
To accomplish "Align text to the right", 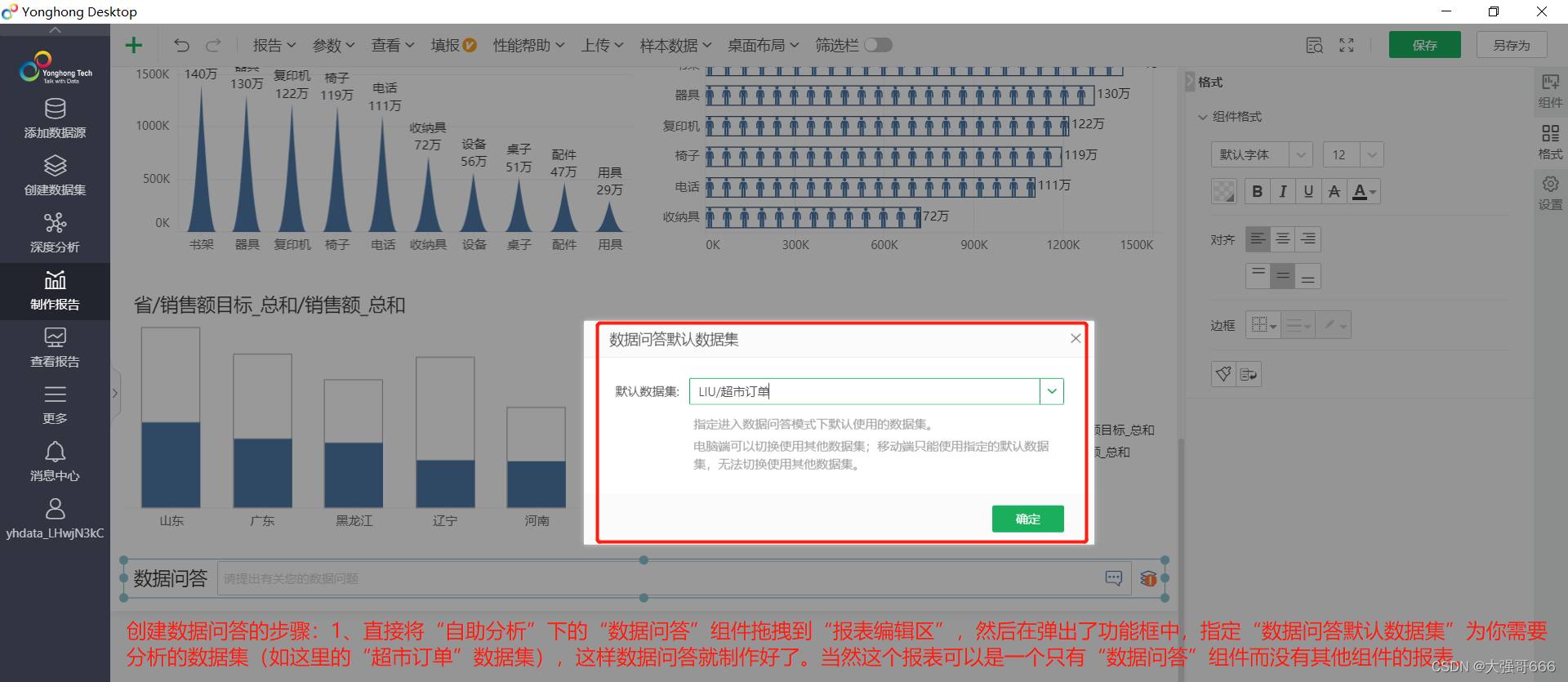I will click(x=1308, y=238).
